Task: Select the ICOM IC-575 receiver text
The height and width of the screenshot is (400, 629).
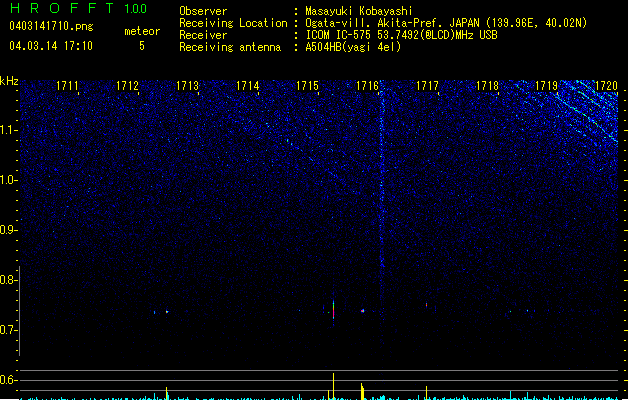Action: coord(401,35)
